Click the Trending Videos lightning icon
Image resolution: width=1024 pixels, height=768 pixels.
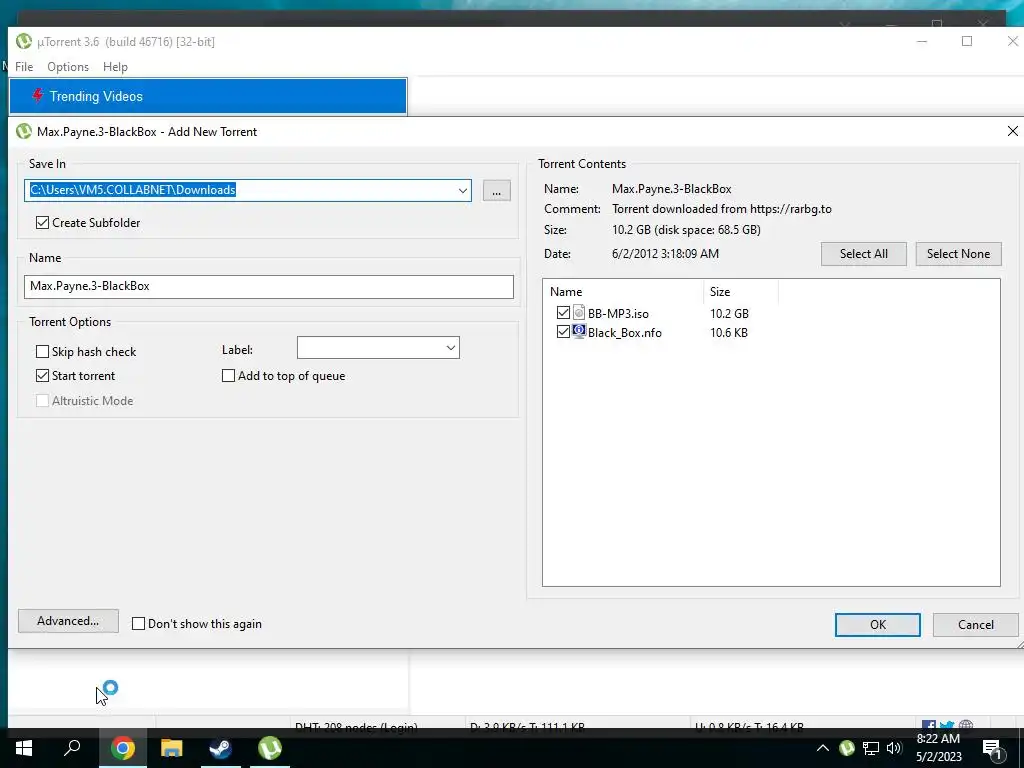[x=37, y=96]
